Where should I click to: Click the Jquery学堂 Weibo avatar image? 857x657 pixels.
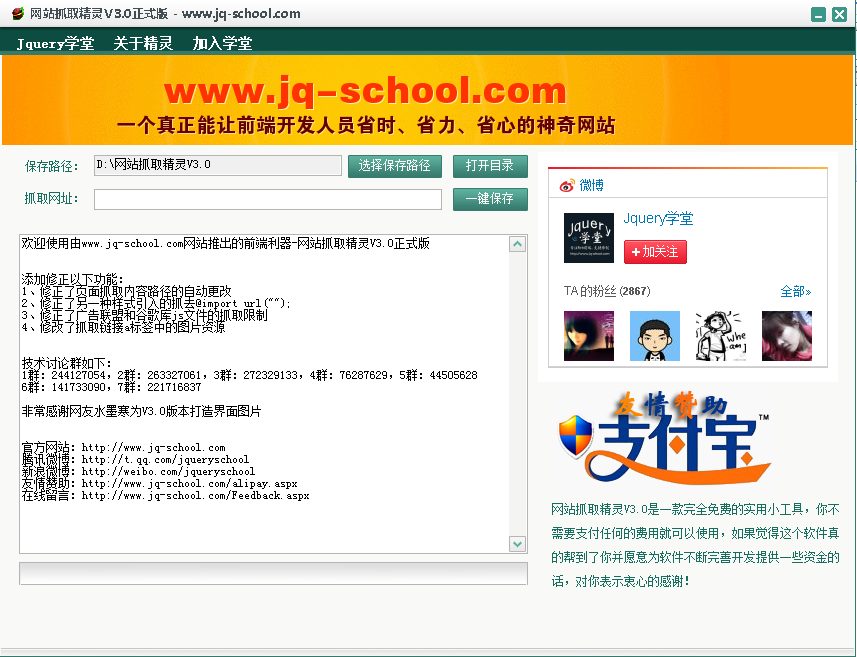point(590,238)
